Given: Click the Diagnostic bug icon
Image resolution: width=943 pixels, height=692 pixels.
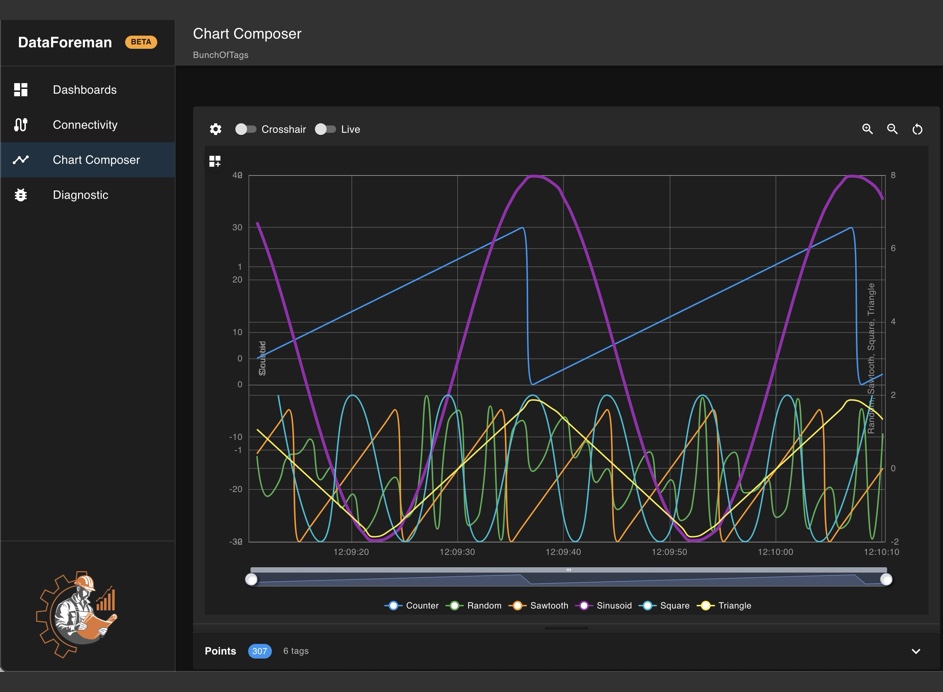Looking at the screenshot, I should coord(21,195).
